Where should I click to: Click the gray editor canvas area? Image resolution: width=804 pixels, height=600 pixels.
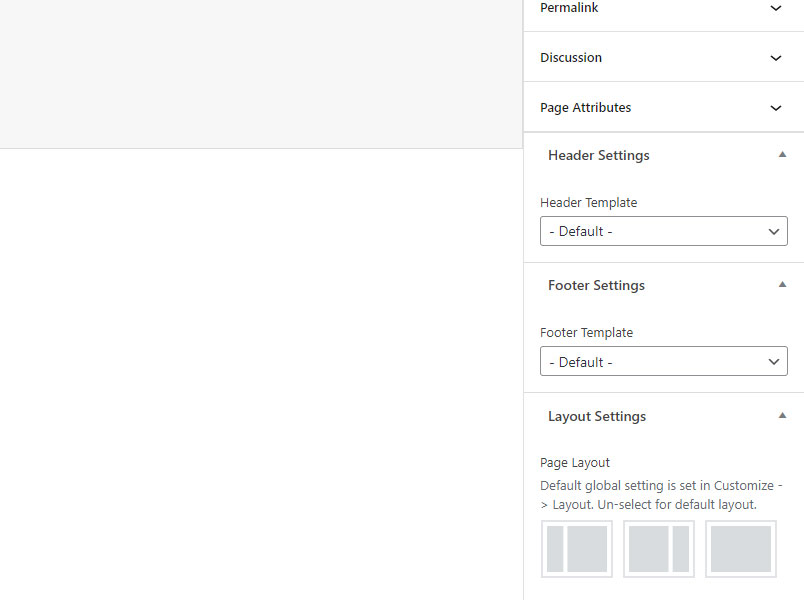pos(261,74)
